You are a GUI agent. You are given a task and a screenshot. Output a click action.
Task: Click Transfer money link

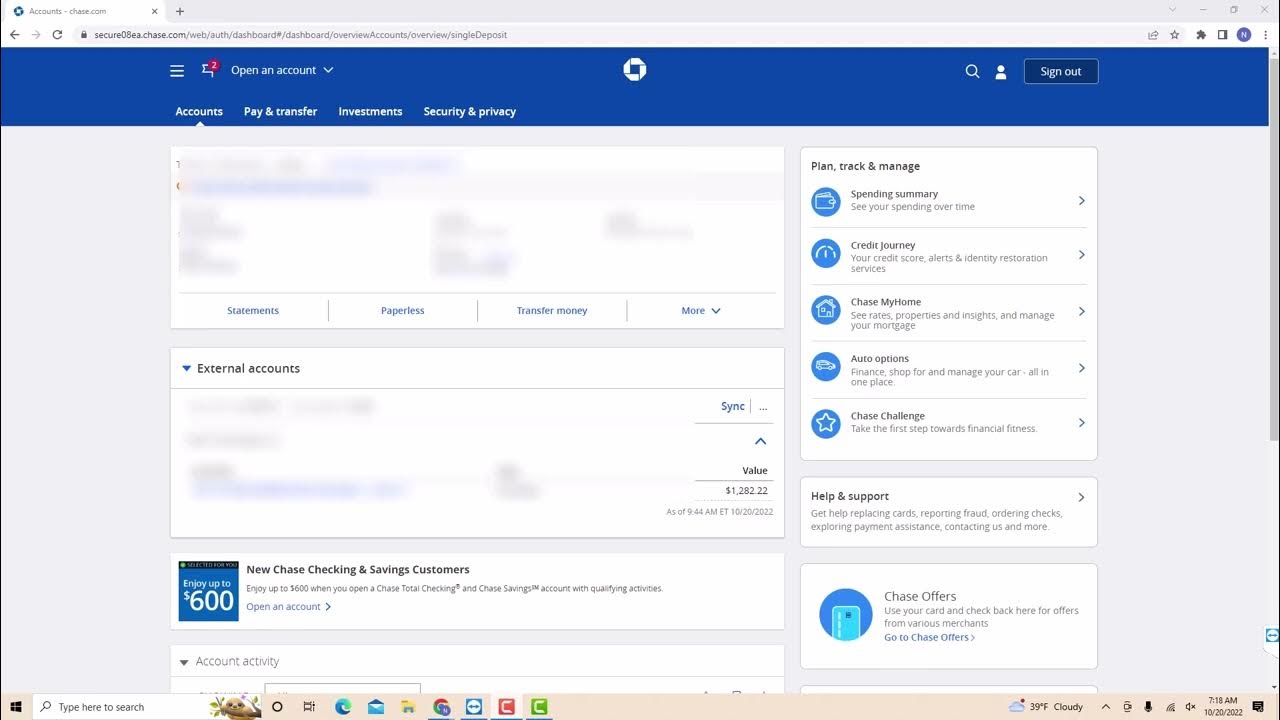pos(552,311)
